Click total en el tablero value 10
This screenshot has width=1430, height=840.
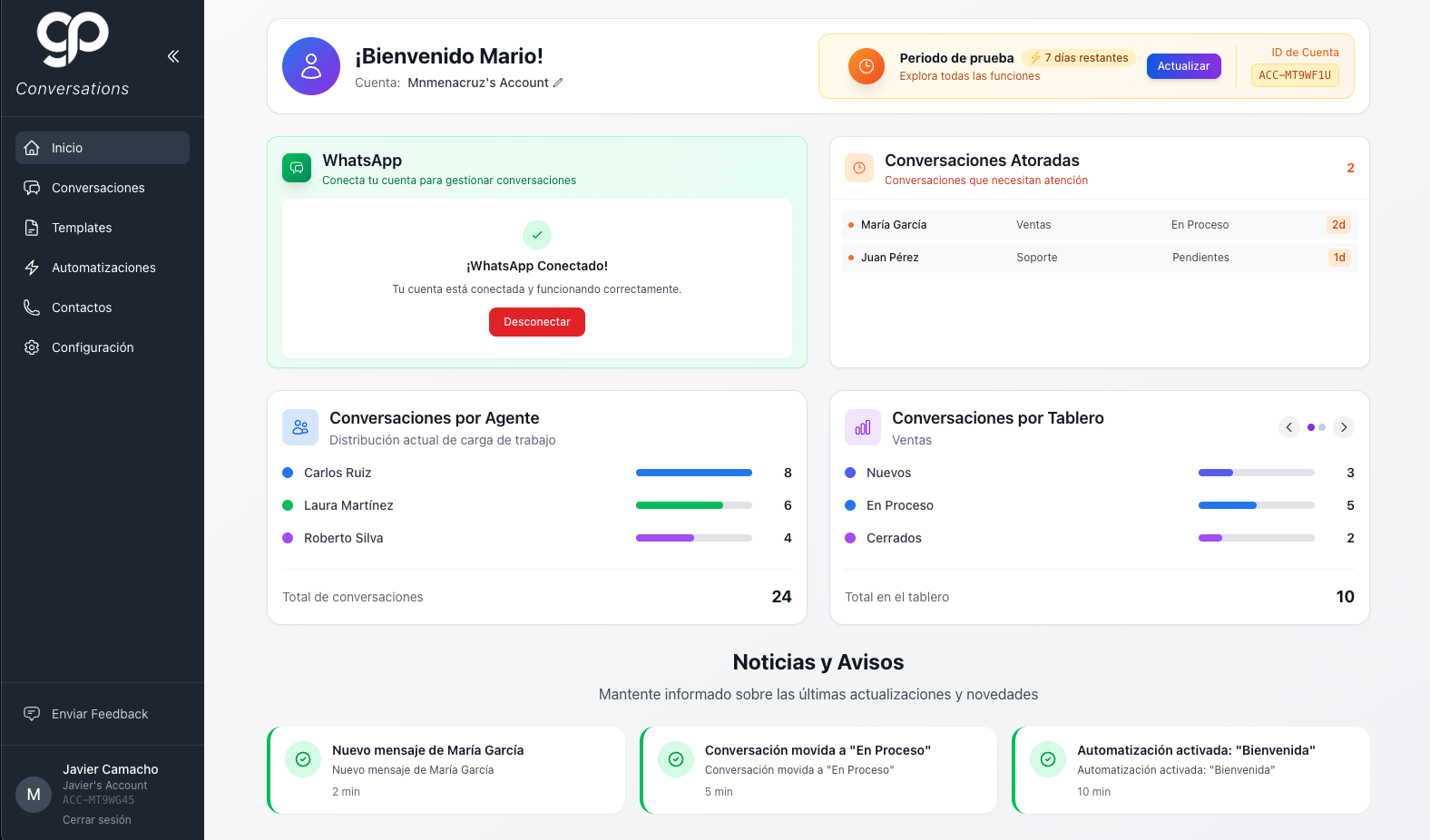pos(1345,597)
